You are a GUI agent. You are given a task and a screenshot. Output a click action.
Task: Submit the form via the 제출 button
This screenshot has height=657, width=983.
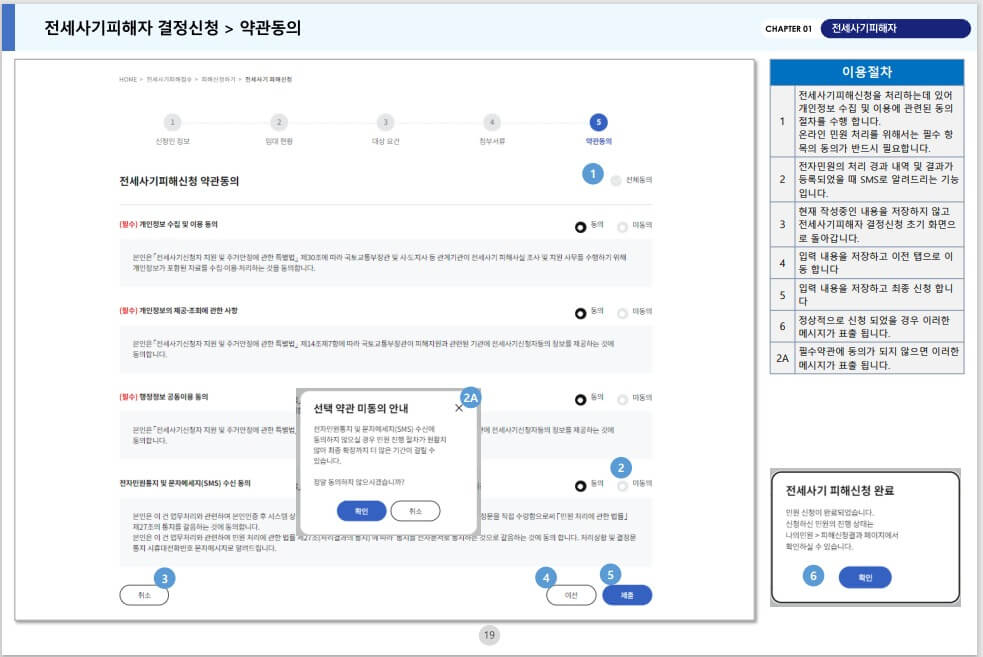629,593
